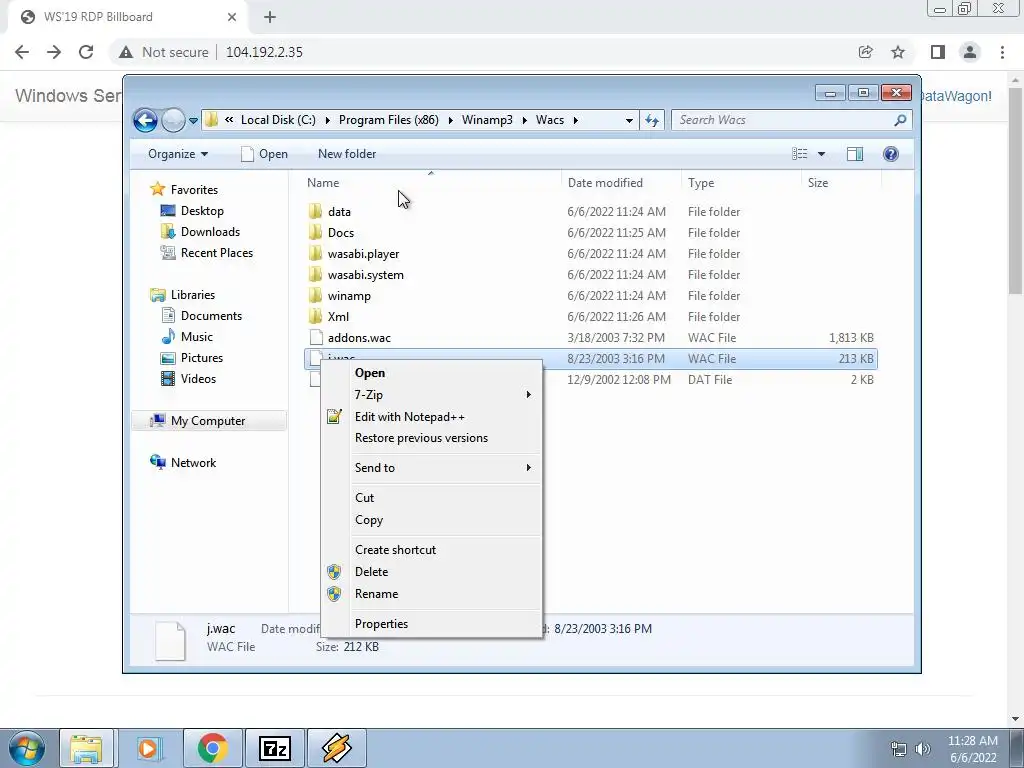Expand Send to submenu

[x=432, y=468]
